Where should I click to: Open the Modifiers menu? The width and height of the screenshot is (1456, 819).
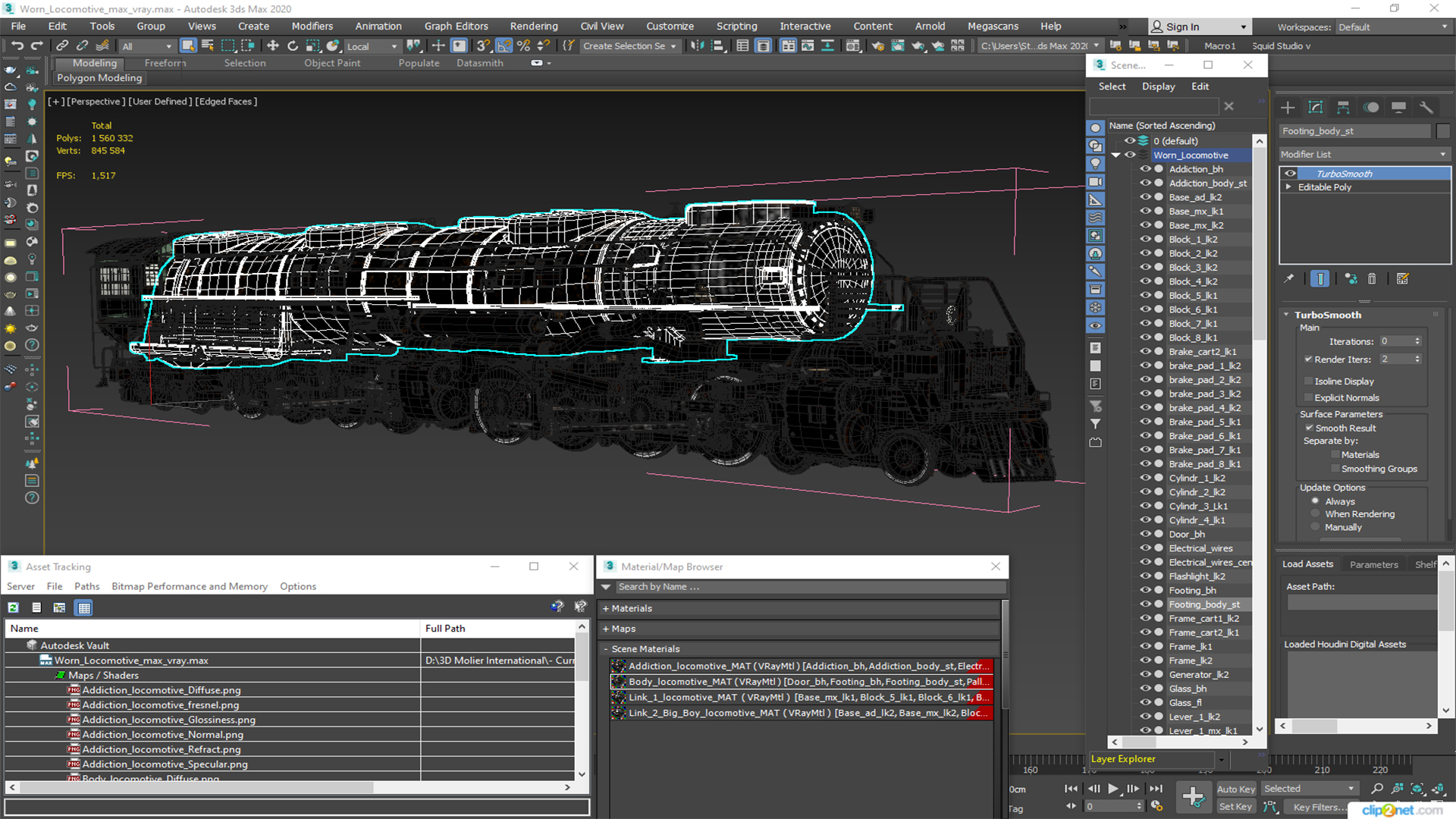pyautogui.click(x=312, y=26)
